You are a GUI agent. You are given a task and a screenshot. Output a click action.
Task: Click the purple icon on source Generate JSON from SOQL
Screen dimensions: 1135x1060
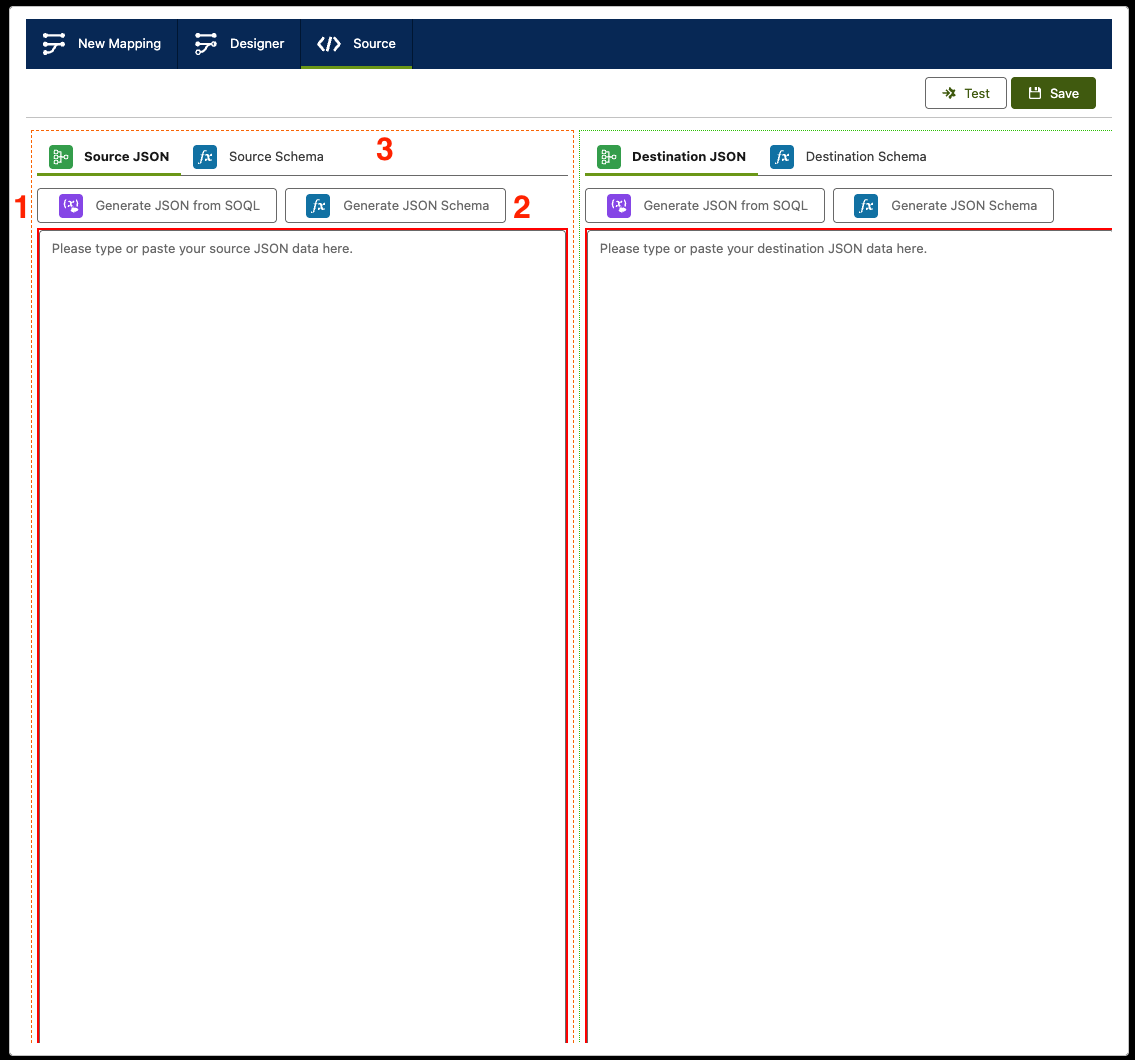pyautogui.click(x=71, y=205)
